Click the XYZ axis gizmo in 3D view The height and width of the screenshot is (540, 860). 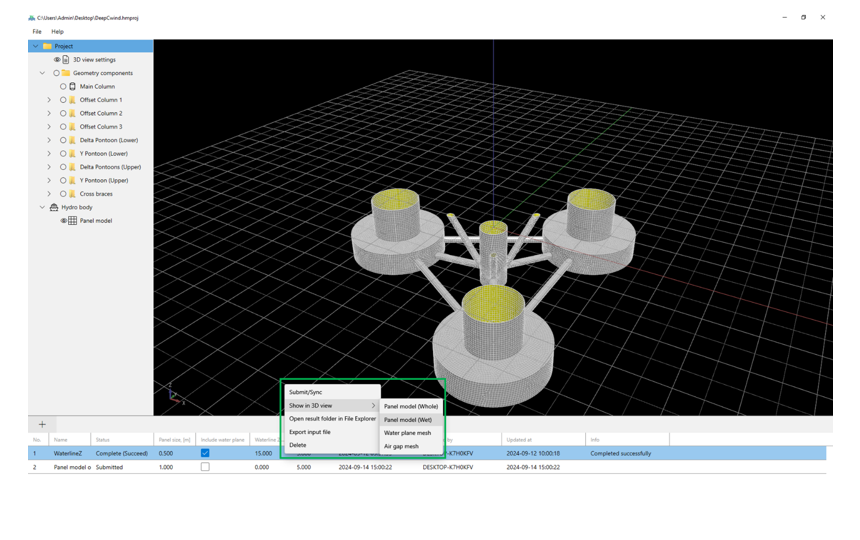pyautogui.click(x=176, y=394)
